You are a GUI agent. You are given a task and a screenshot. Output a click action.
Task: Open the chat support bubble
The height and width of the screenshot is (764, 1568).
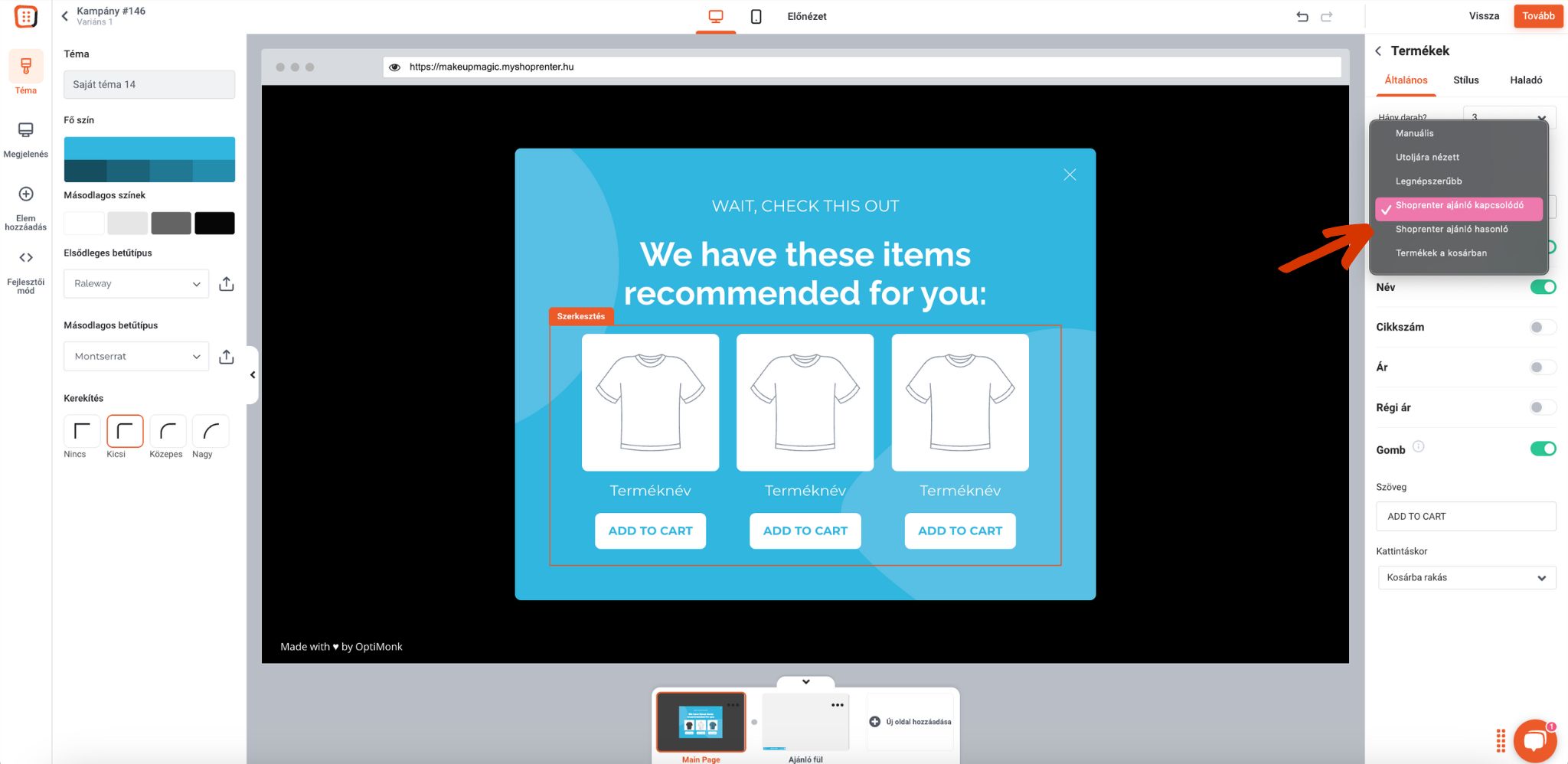(x=1535, y=740)
